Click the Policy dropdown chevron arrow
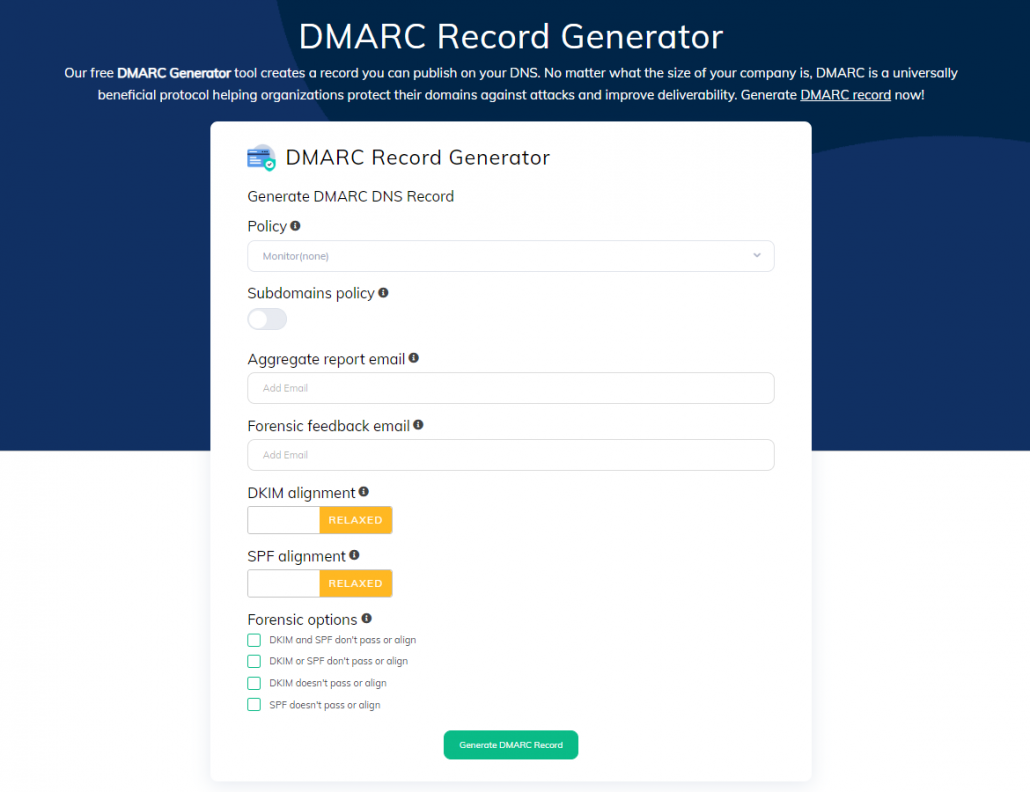 click(758, 256)
